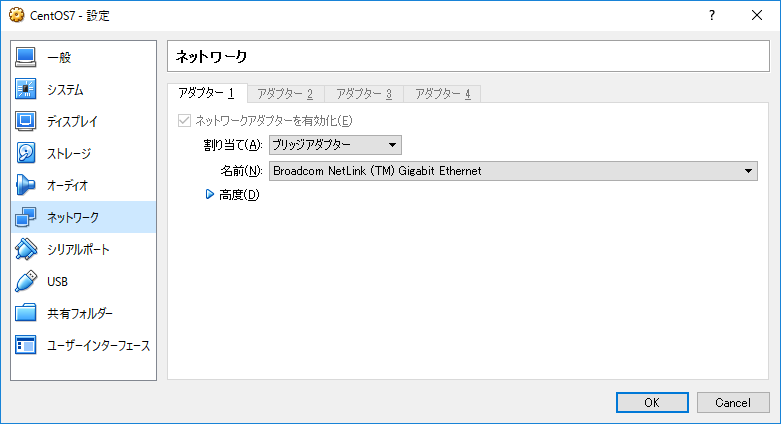
Task: Switch to the アダプター 3 tab
Action: click(x=364, y=94)
